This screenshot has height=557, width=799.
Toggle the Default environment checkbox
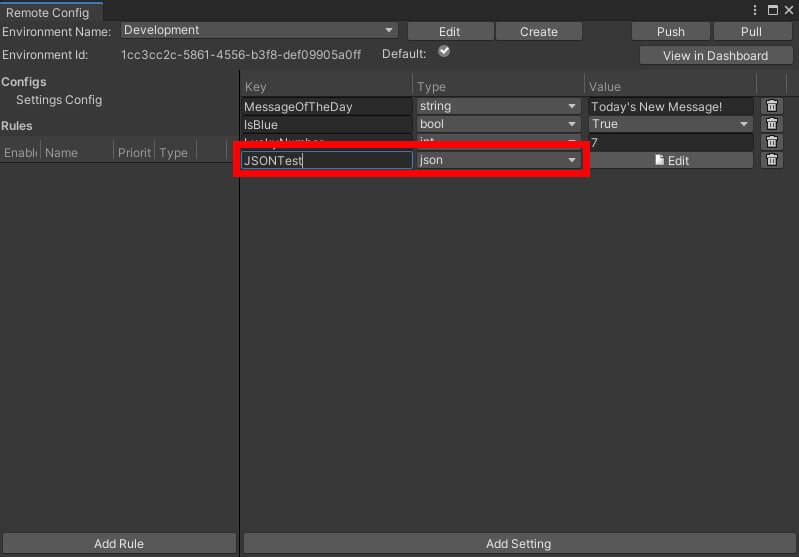(444, 52)
